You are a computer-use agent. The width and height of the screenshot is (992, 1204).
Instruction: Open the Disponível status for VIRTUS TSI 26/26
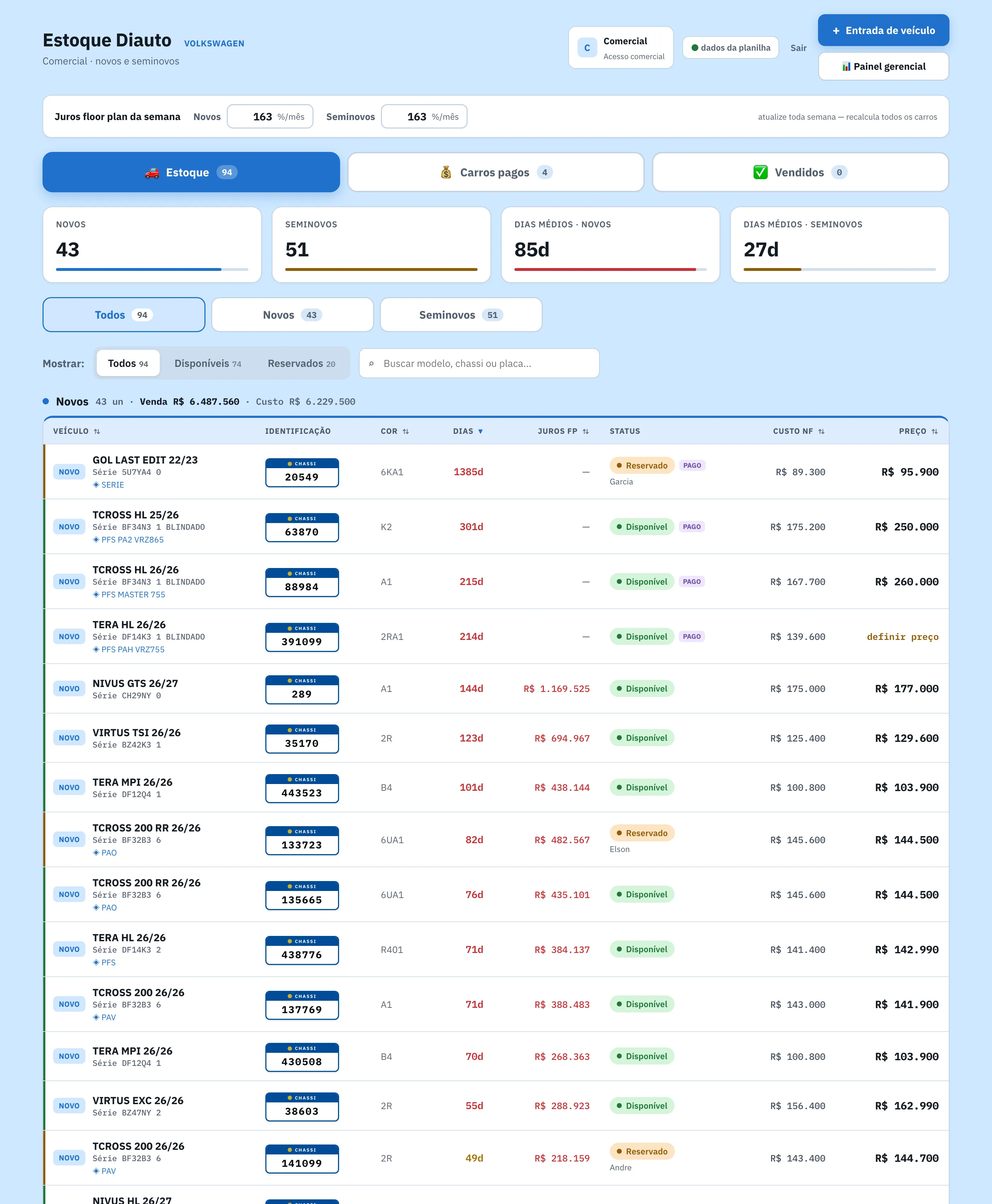(642, 738)
